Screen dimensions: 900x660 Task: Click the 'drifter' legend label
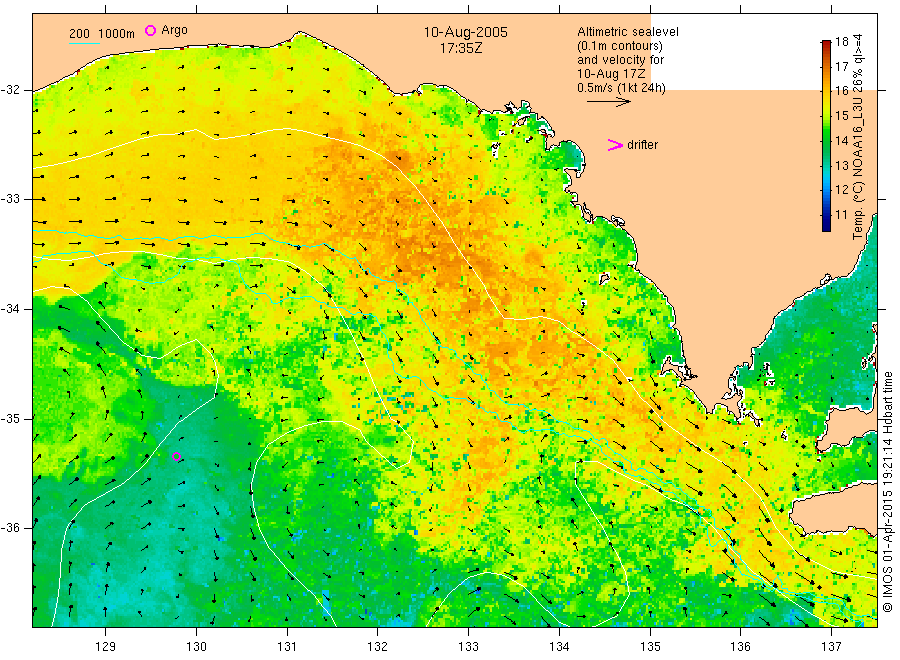click(642, 145)
